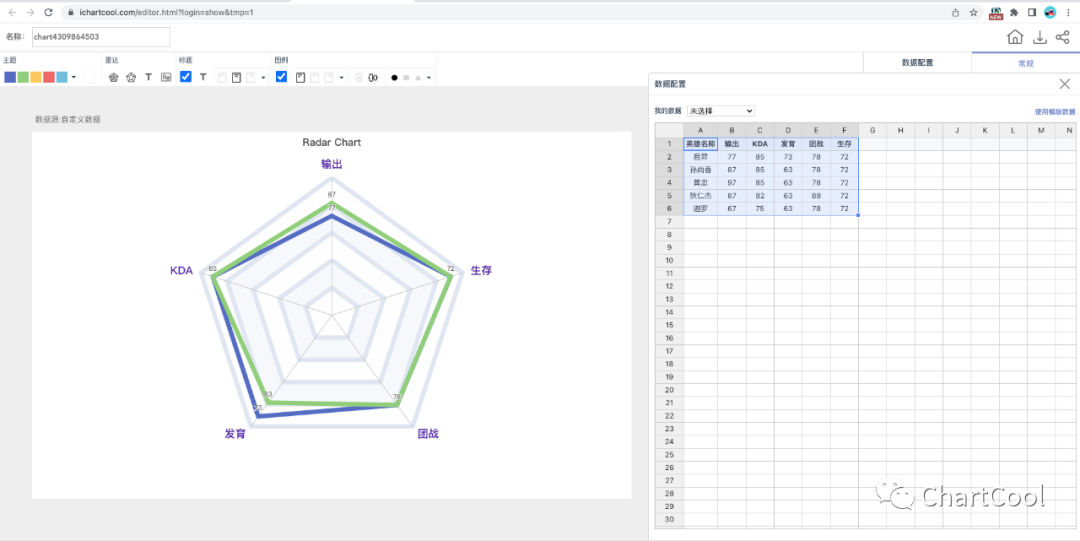This screenshot has width=1080, height=541.
Task: Switch to the 数据配置 tab
Action: (x=917, y=63)
